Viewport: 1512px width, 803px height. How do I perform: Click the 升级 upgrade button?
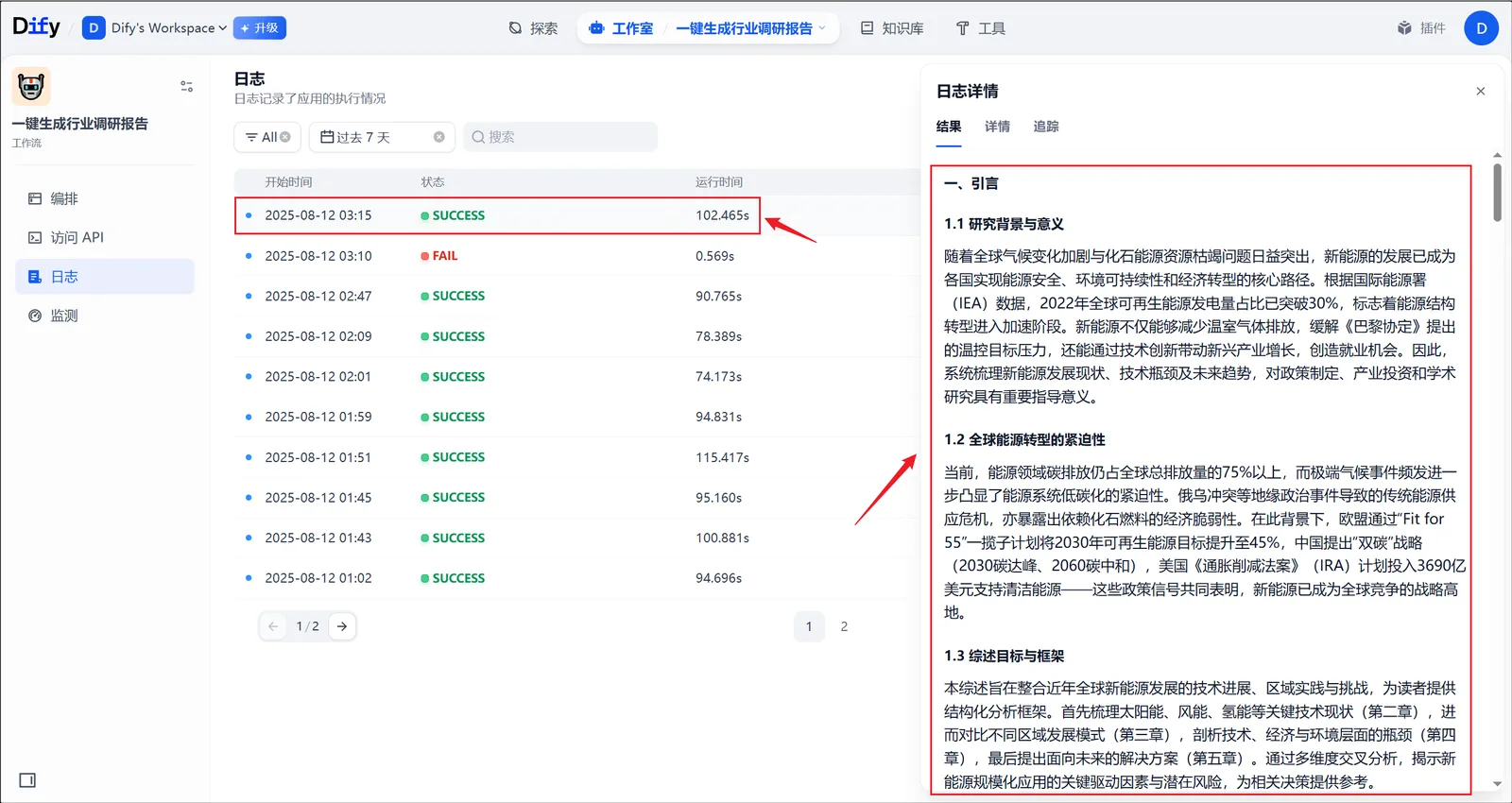[260, 28]
